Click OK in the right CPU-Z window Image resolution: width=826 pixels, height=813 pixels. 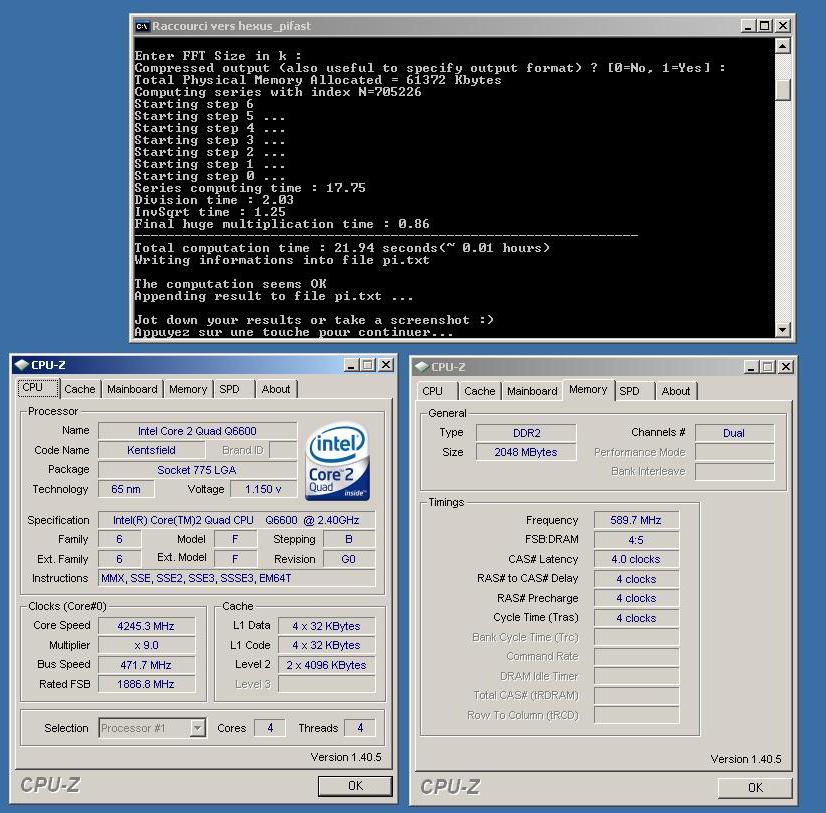755,788
